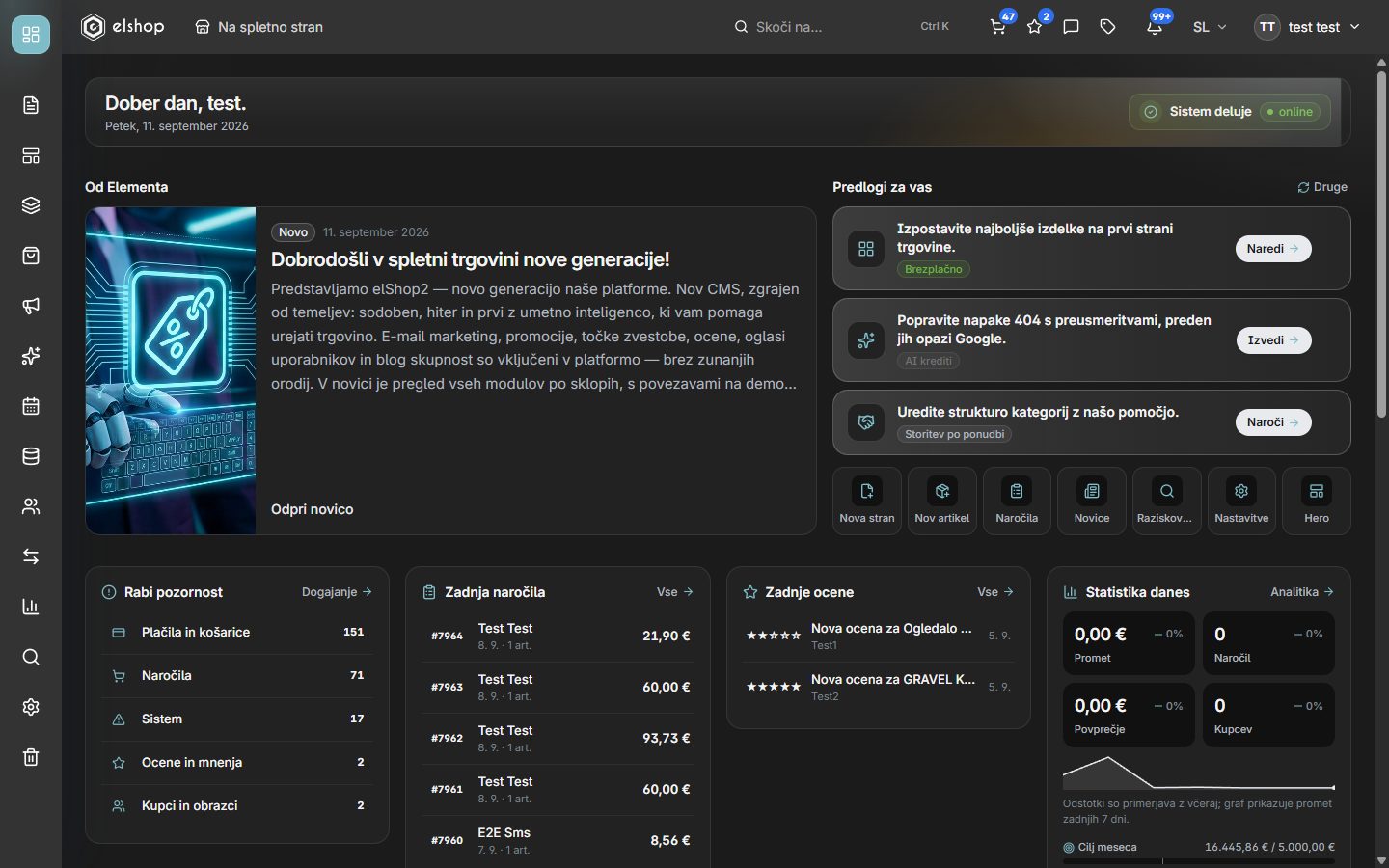This screenshot has height=868, width=1389.
Task: Click the megaphone marketing icon in sidebar
Action: point(31,306)
